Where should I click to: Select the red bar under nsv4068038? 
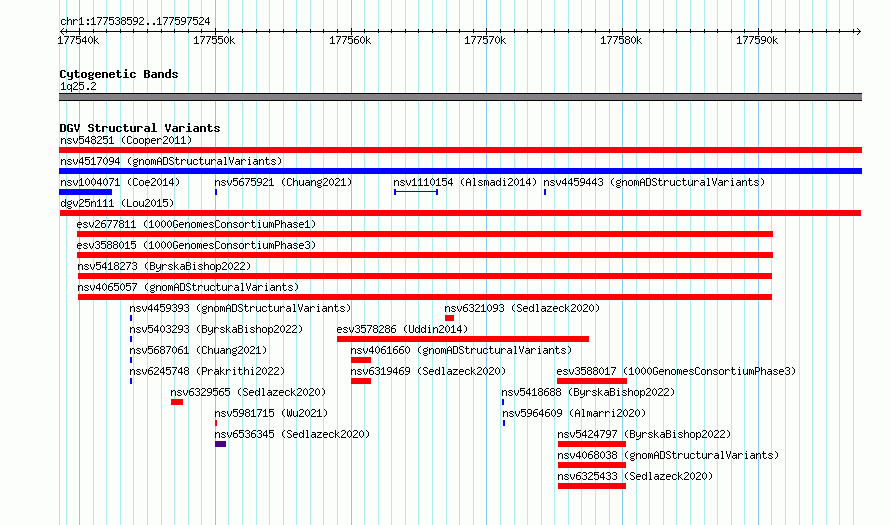[x=592, y=465]
